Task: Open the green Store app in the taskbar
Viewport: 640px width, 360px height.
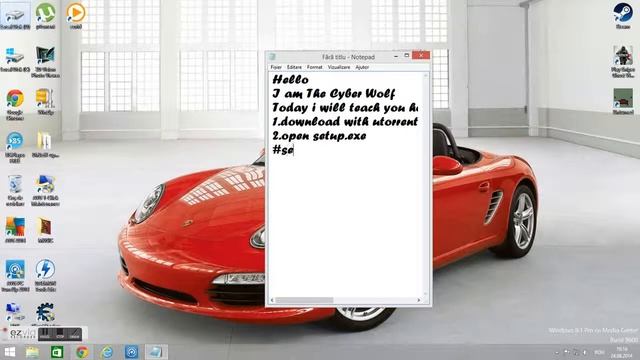Action: click(57, 352)
